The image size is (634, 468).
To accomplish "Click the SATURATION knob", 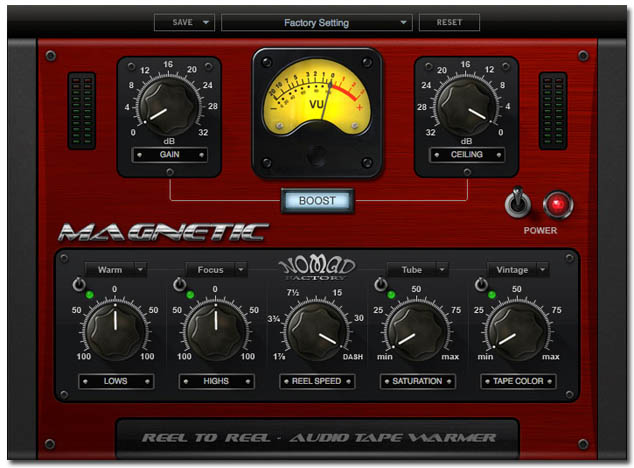I will coord(417,331).
